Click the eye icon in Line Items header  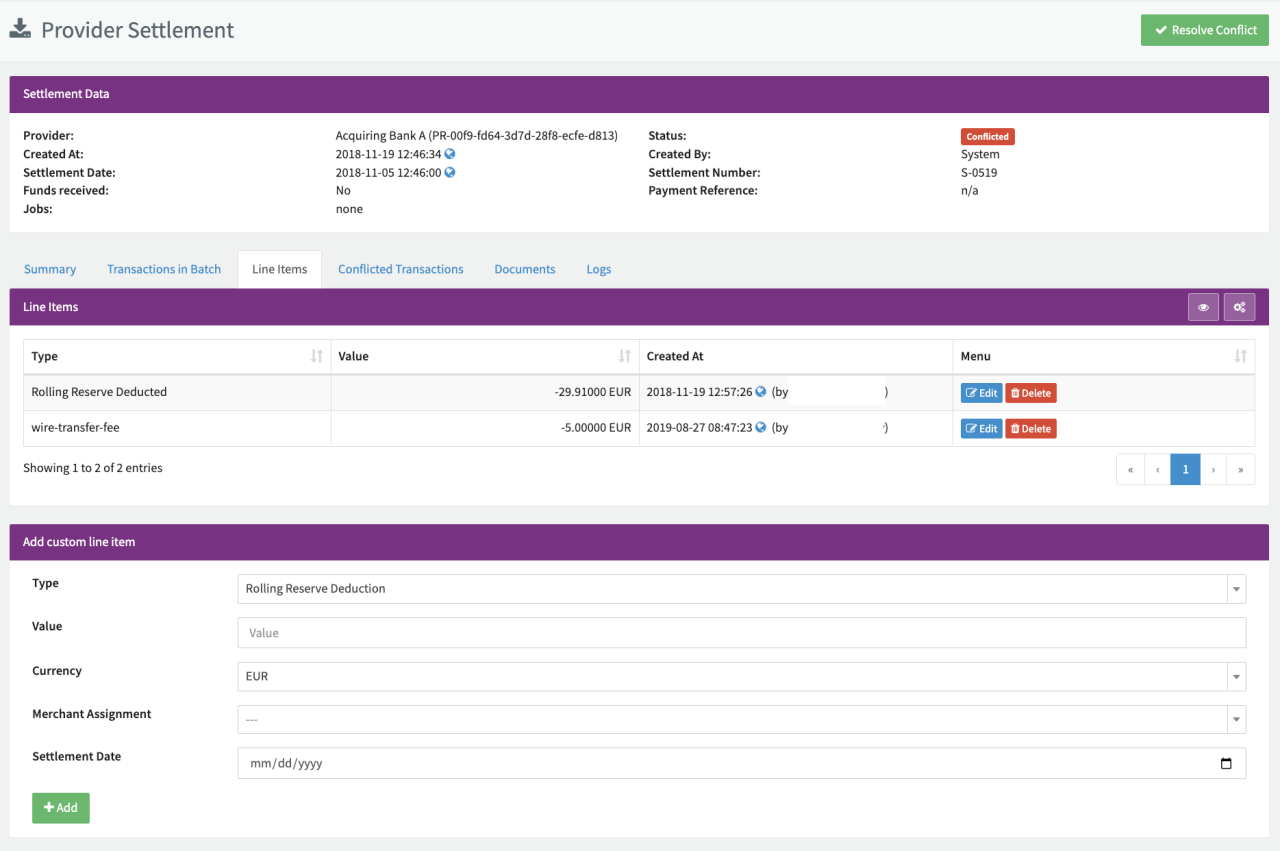1203,307
